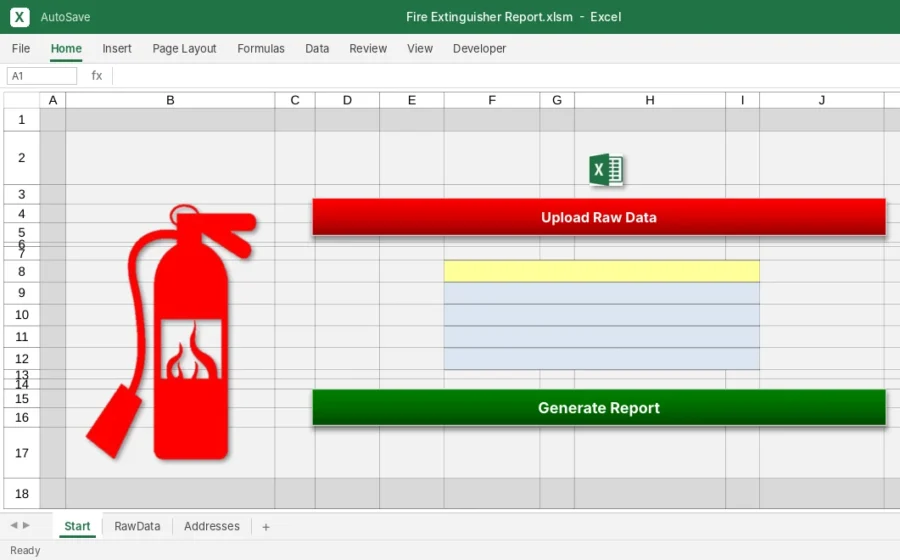The image size is (900, 560).
Task: Switch to the Addresses sheet
Action: point(212,526)
